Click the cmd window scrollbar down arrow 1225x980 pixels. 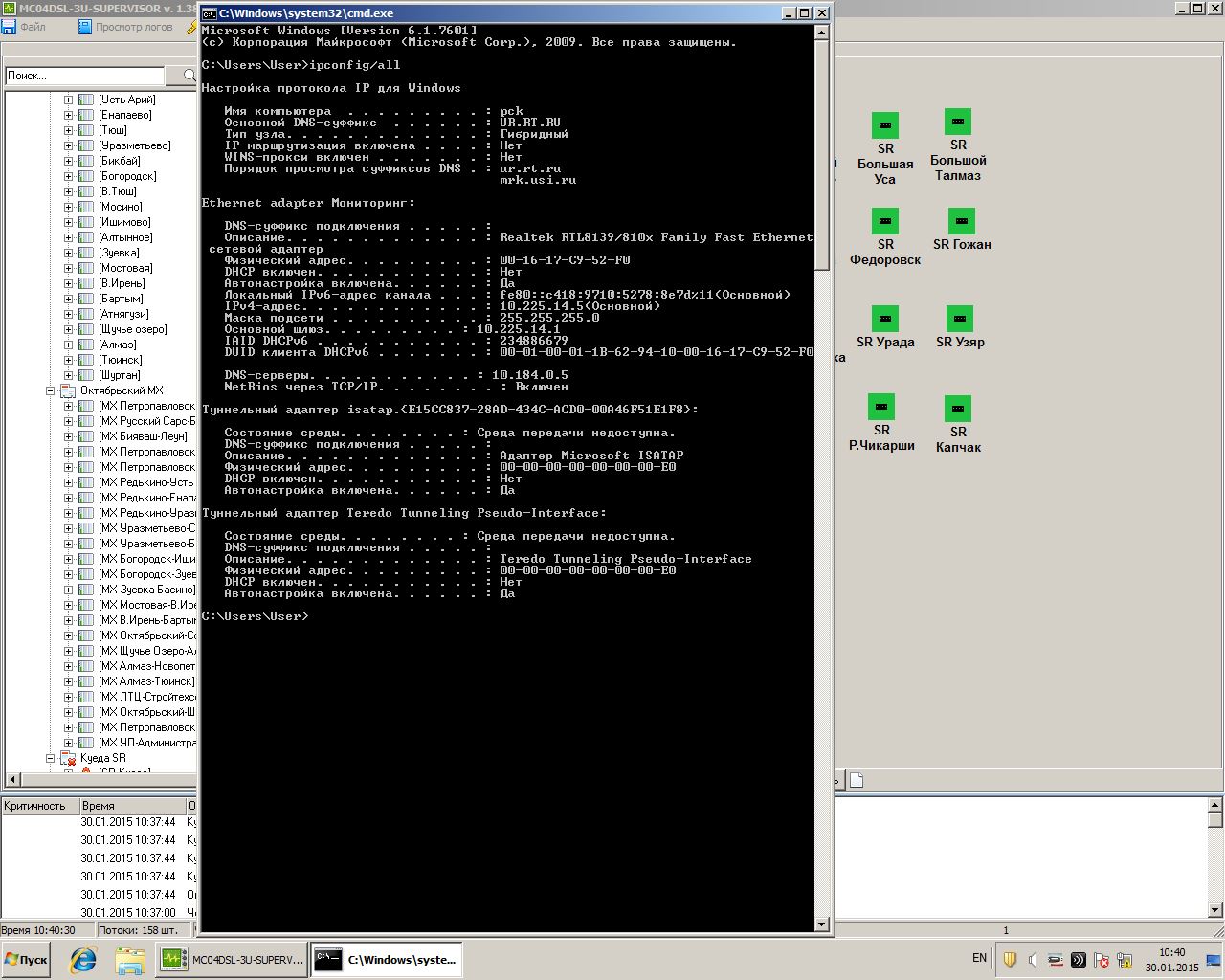click(x=821, y=924)
